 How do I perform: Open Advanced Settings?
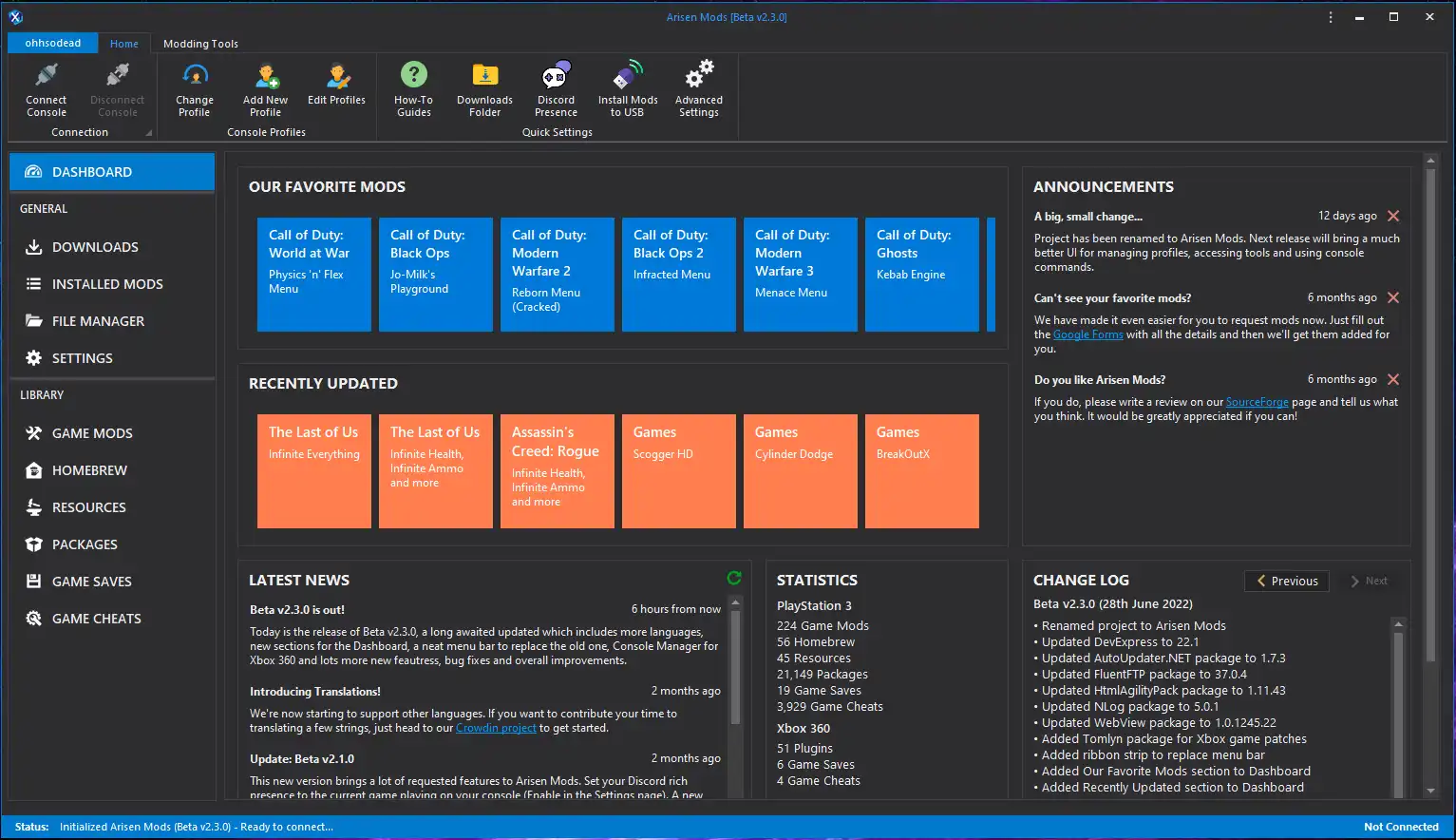pos(699,89)
